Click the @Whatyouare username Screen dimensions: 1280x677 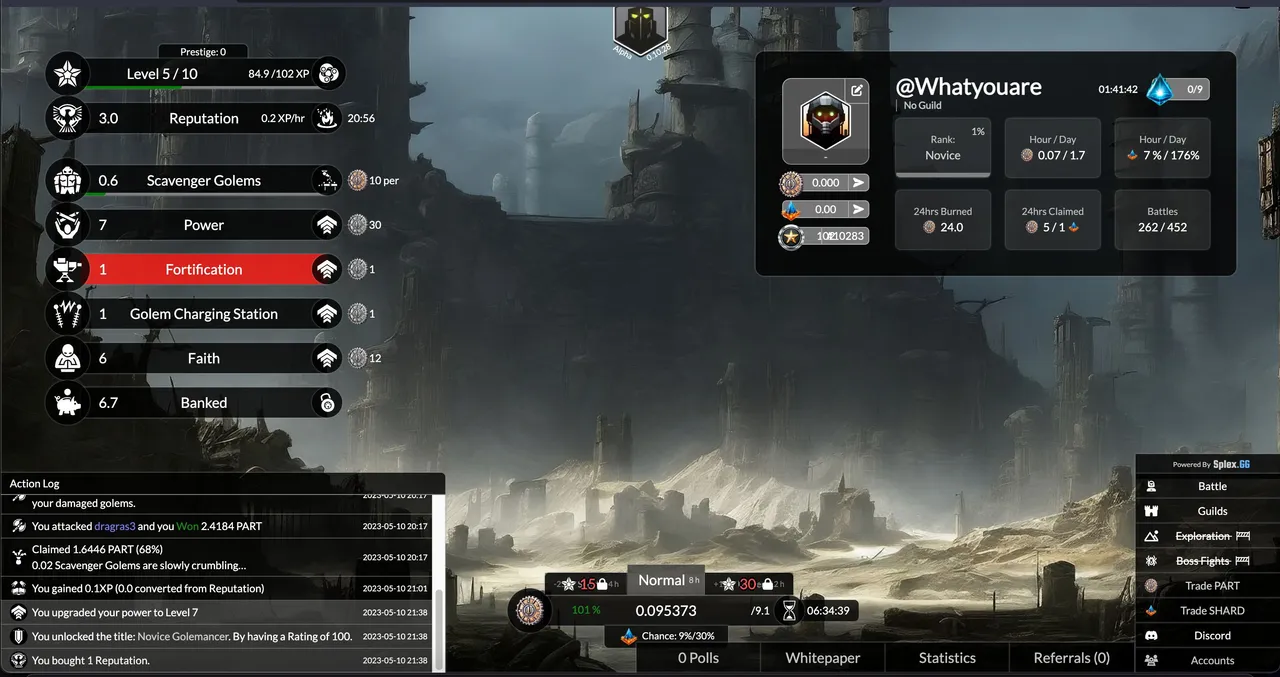[x=969, y=87]
